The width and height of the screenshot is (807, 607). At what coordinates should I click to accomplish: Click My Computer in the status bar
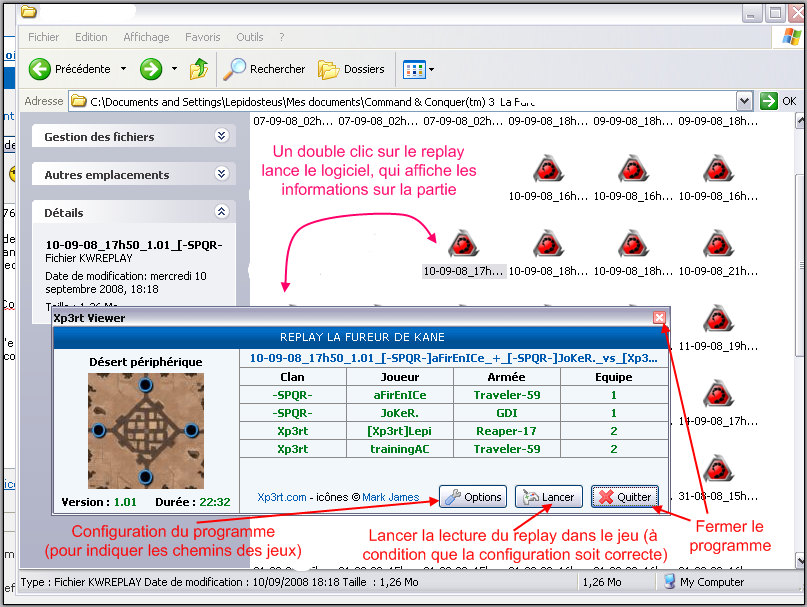point(704,582)
